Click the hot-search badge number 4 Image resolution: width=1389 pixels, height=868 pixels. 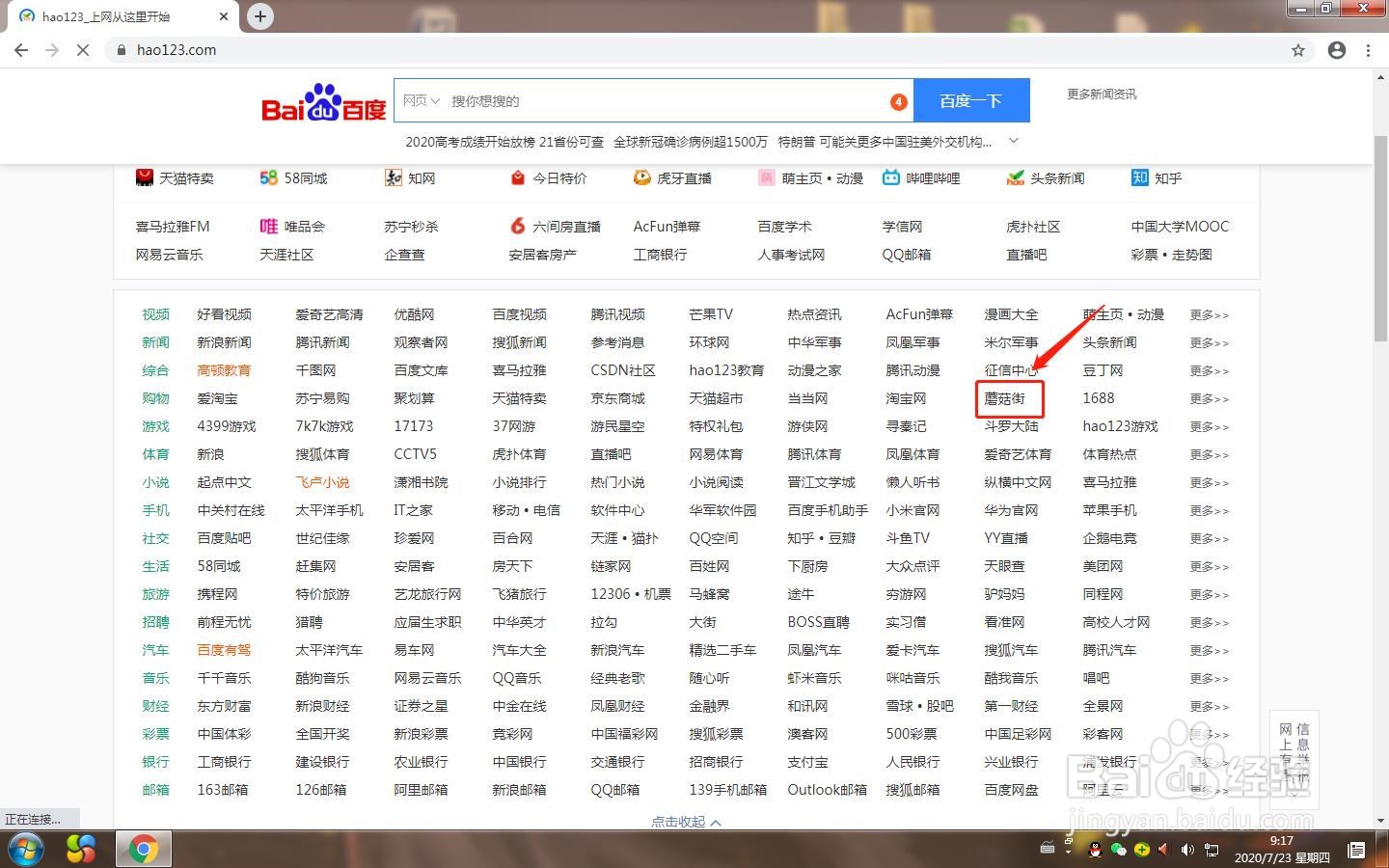pyautogui.click(x=898, y=101)
